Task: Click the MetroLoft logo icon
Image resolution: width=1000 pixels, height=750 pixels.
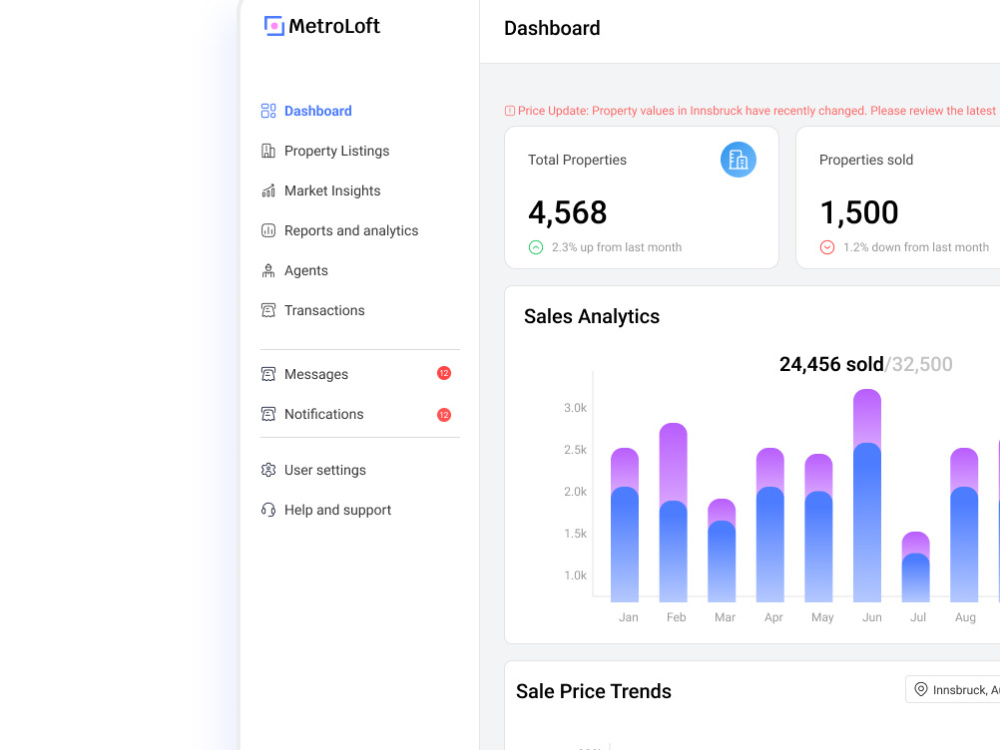Action: pyautogui.click(x=274, y=26)
